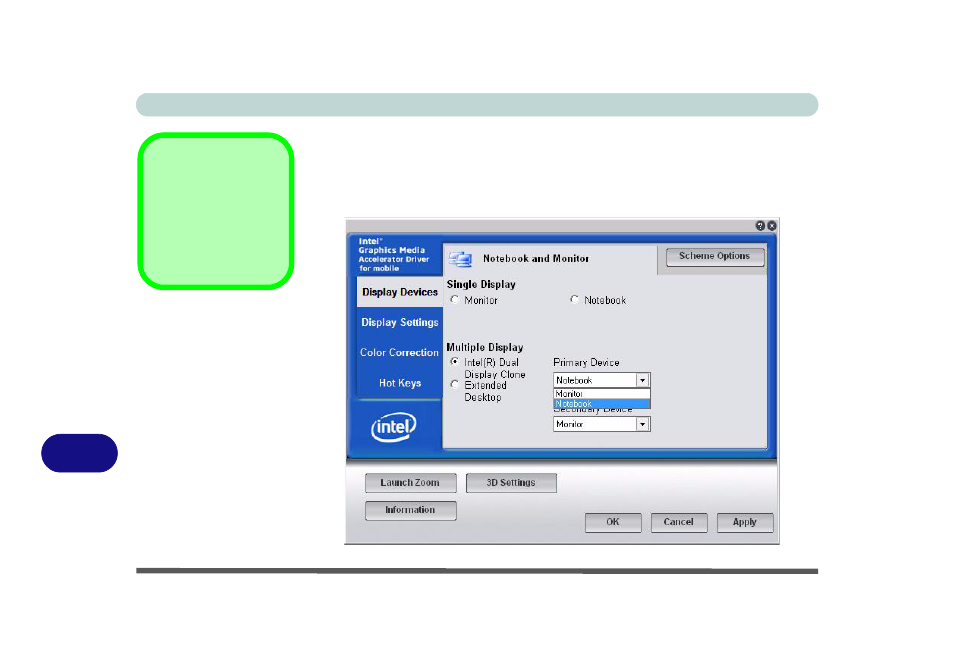Select the Monitor single display radio button
Viewport: 954px width, 672px height.
pyautogui.click(x=454, y=299)
